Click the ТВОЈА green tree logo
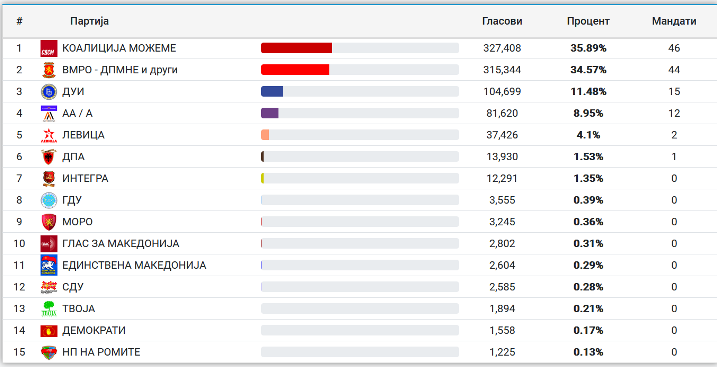 [49, 308]
